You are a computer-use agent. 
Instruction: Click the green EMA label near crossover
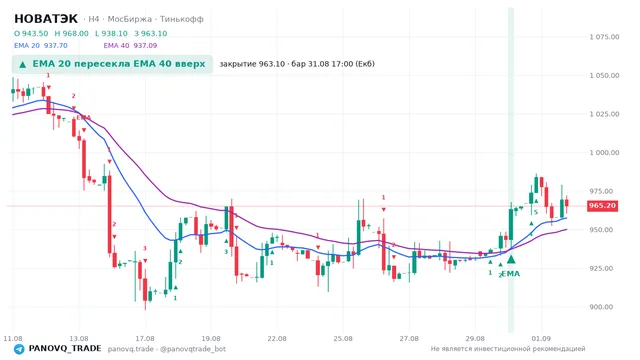511,274
